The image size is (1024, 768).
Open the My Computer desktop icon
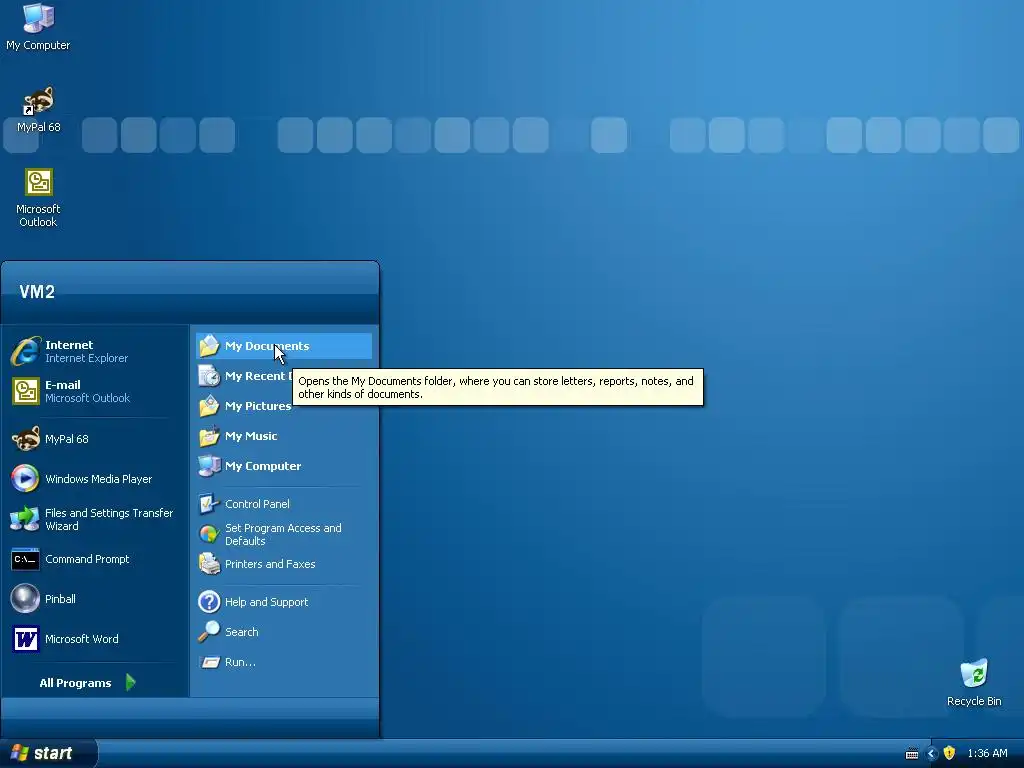tap(38, 27)
